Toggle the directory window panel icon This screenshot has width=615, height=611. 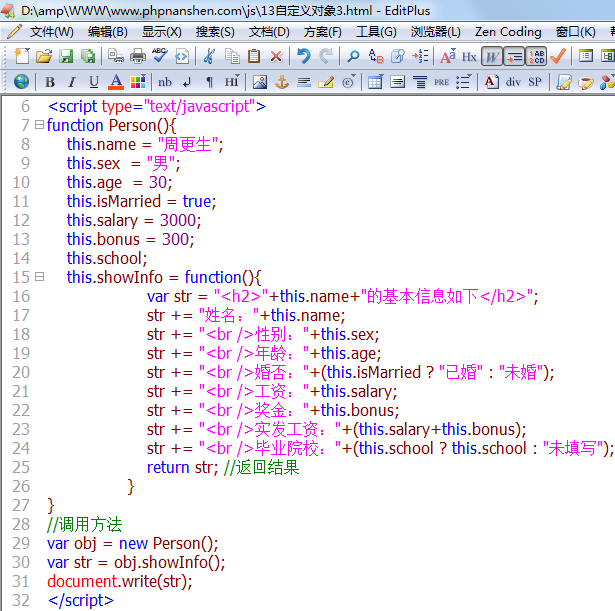(586, 56)
